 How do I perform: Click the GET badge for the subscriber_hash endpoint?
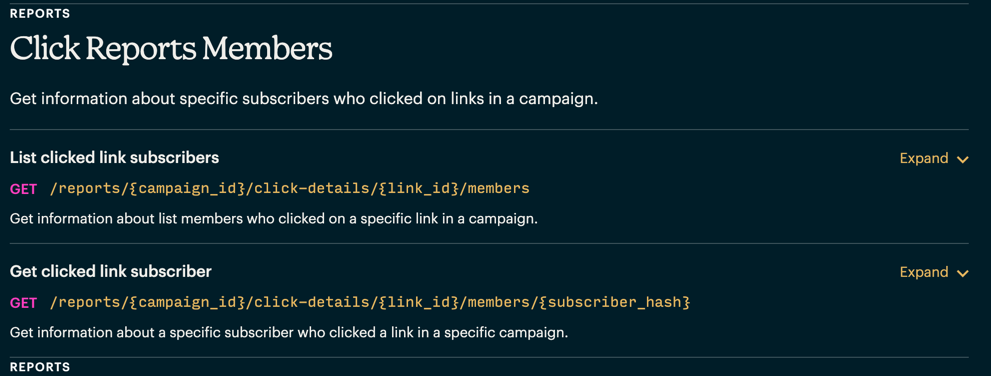point(23,303)
